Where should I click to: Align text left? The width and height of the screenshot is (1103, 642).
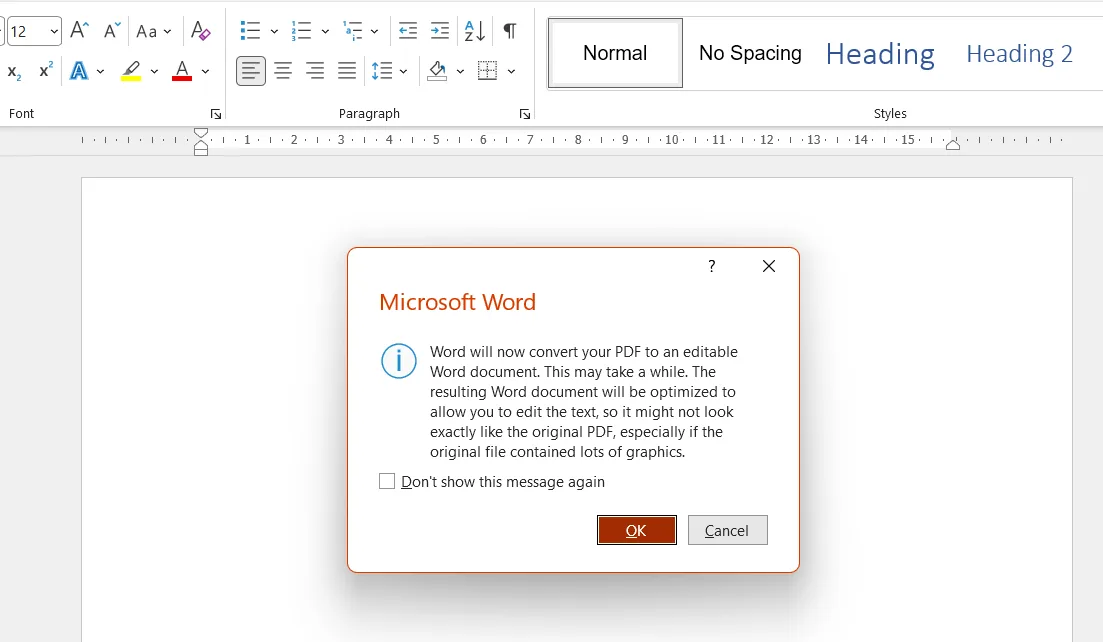click(x=250, y=71)
